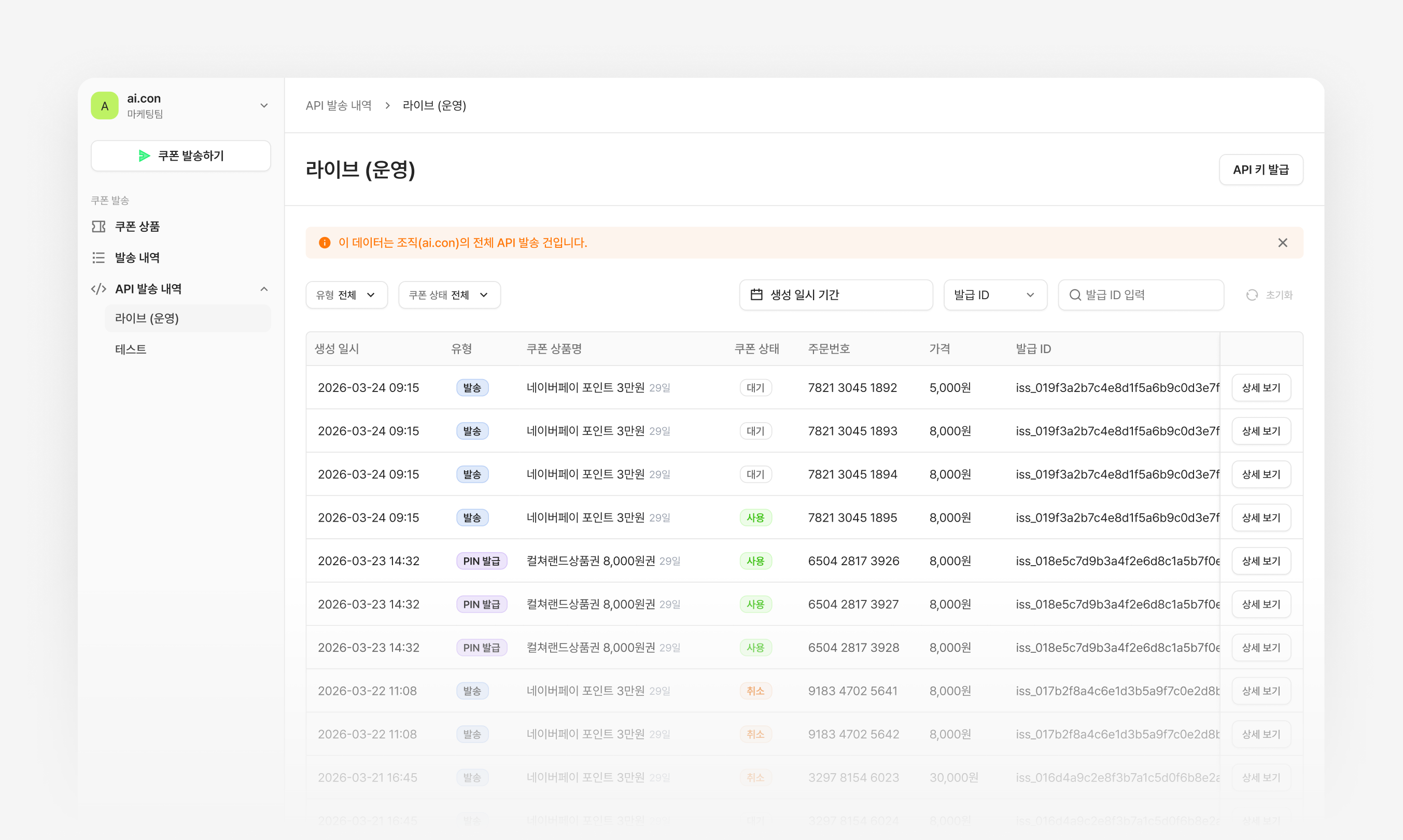Open the 쿠폰 상태 전체 filter dropdown
1403x840 pixels.
450,295
